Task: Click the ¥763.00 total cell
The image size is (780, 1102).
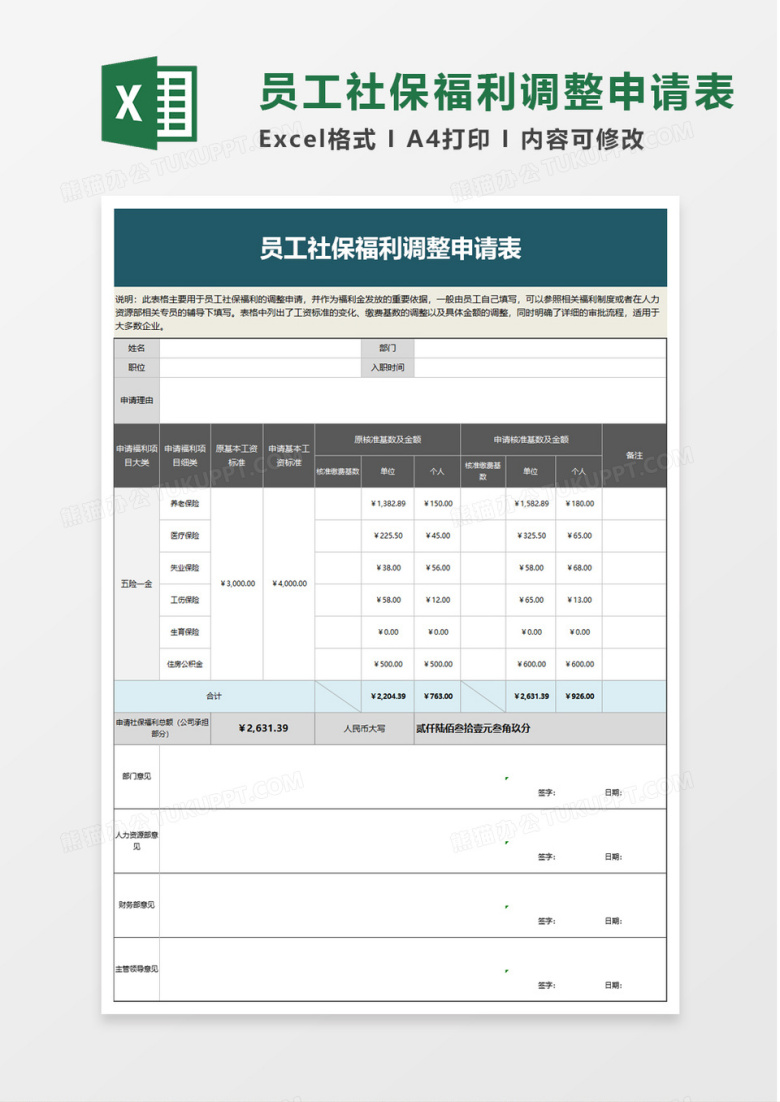Action: (x=437, y=696)
